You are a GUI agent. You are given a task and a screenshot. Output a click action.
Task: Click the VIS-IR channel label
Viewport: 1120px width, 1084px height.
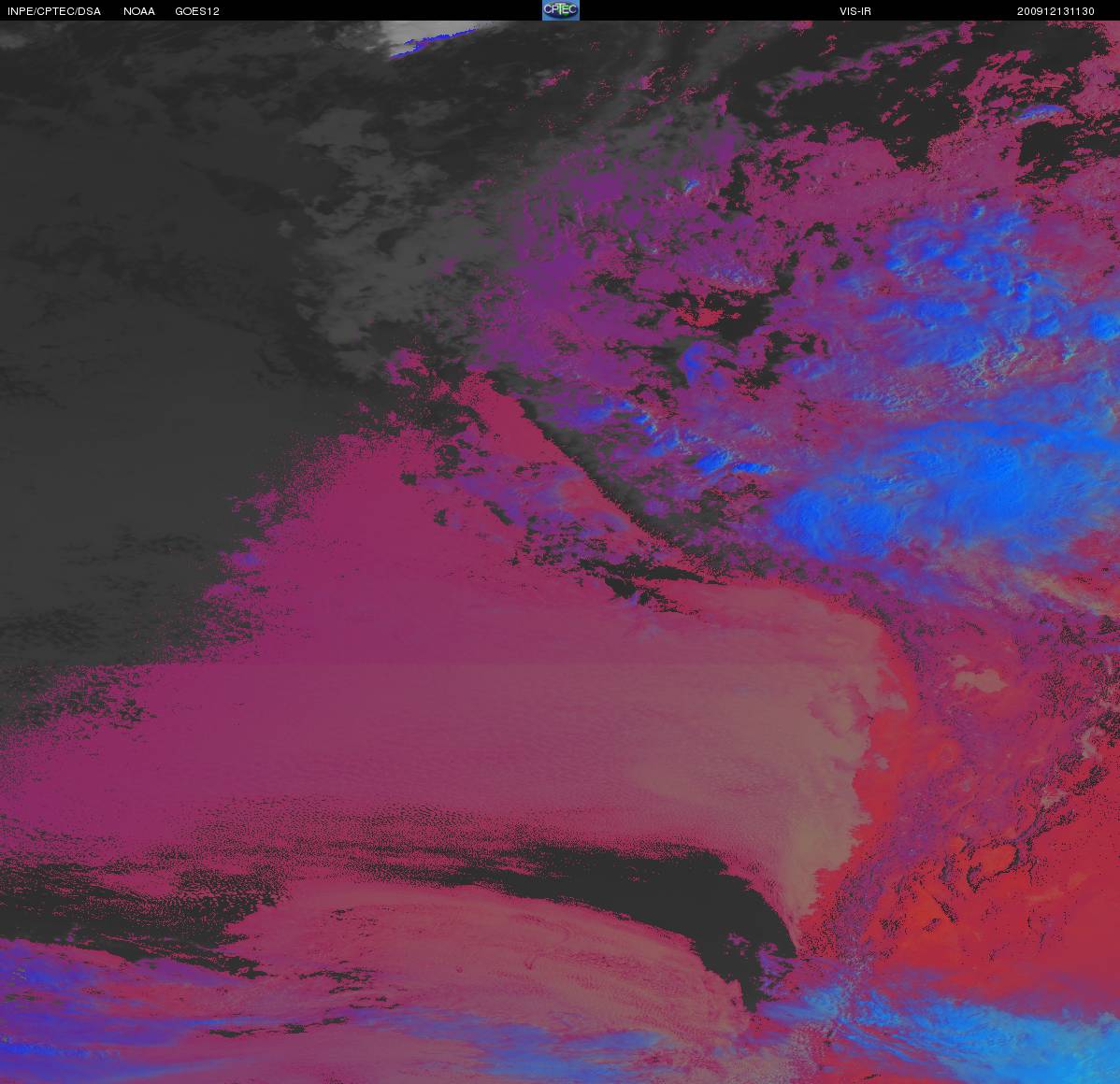855,11
